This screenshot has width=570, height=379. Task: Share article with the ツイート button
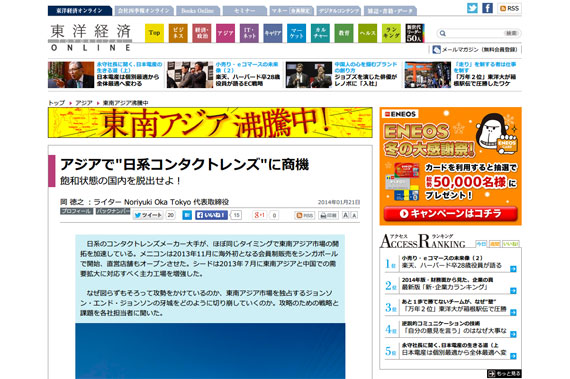pos(148,215)
